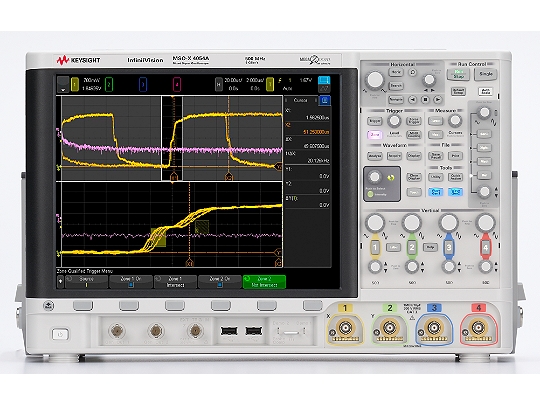Click the highlighted Zone trigger button
This screenshot has width=540, height=405.
tap(374, 135)
